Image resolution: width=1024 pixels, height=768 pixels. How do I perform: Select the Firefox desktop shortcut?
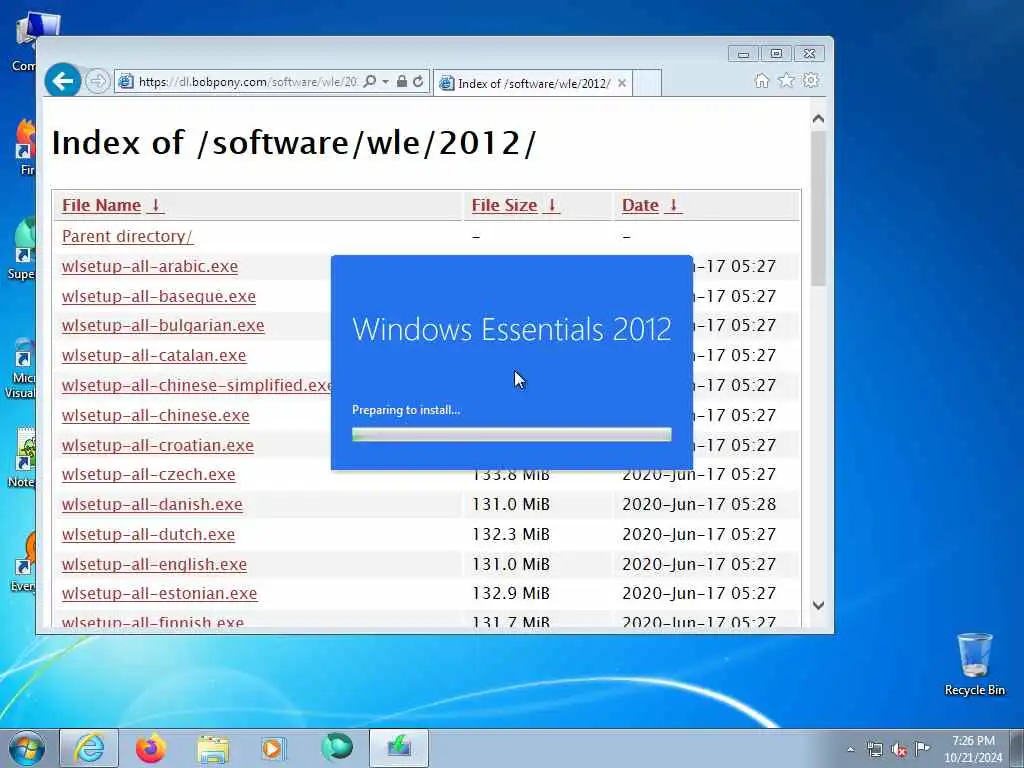(24, 146)
